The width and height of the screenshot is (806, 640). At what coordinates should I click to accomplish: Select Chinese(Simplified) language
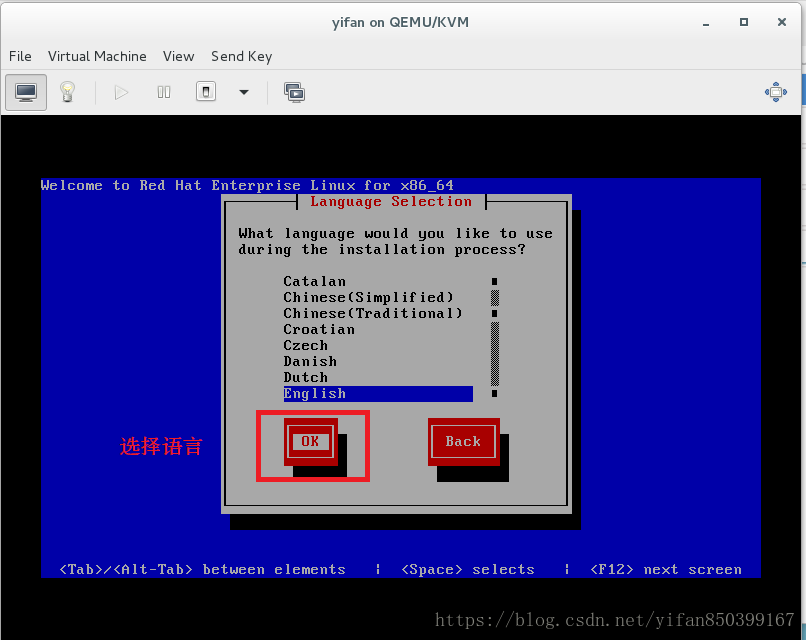[x=378, y=297]
